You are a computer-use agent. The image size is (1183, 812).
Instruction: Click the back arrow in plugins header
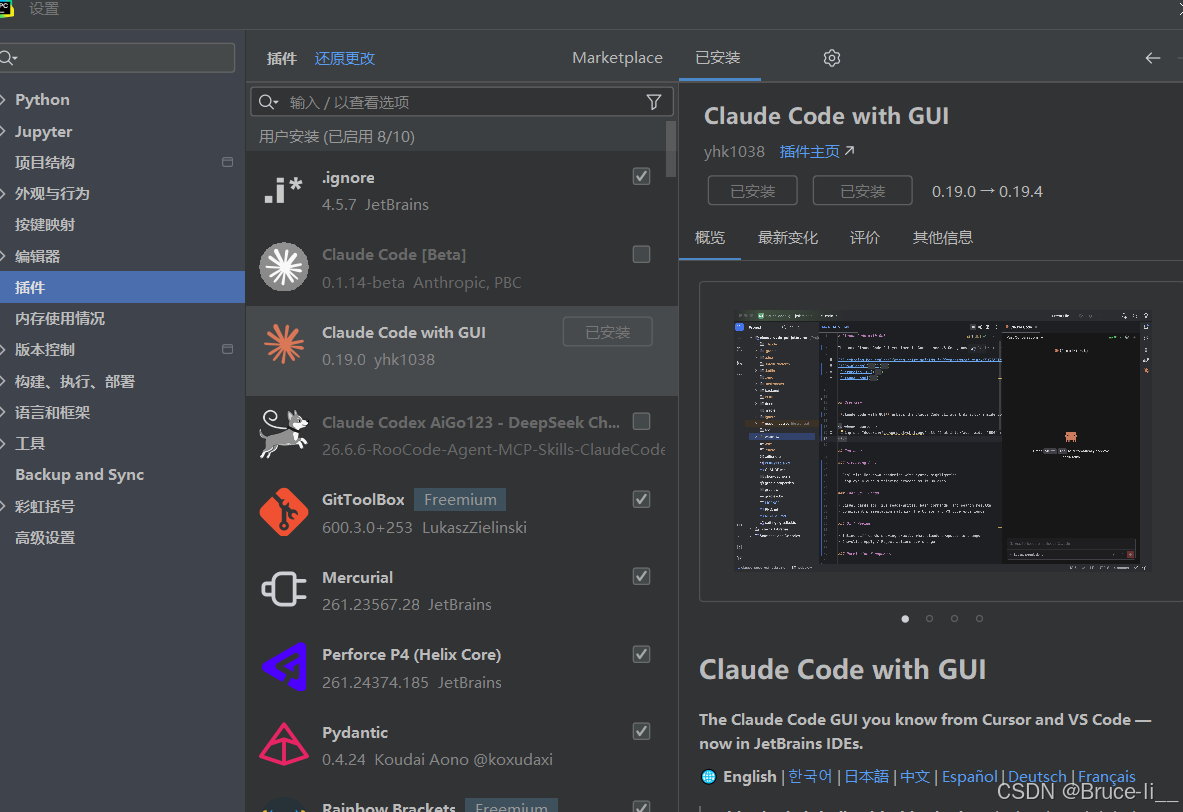point(1152,58)
